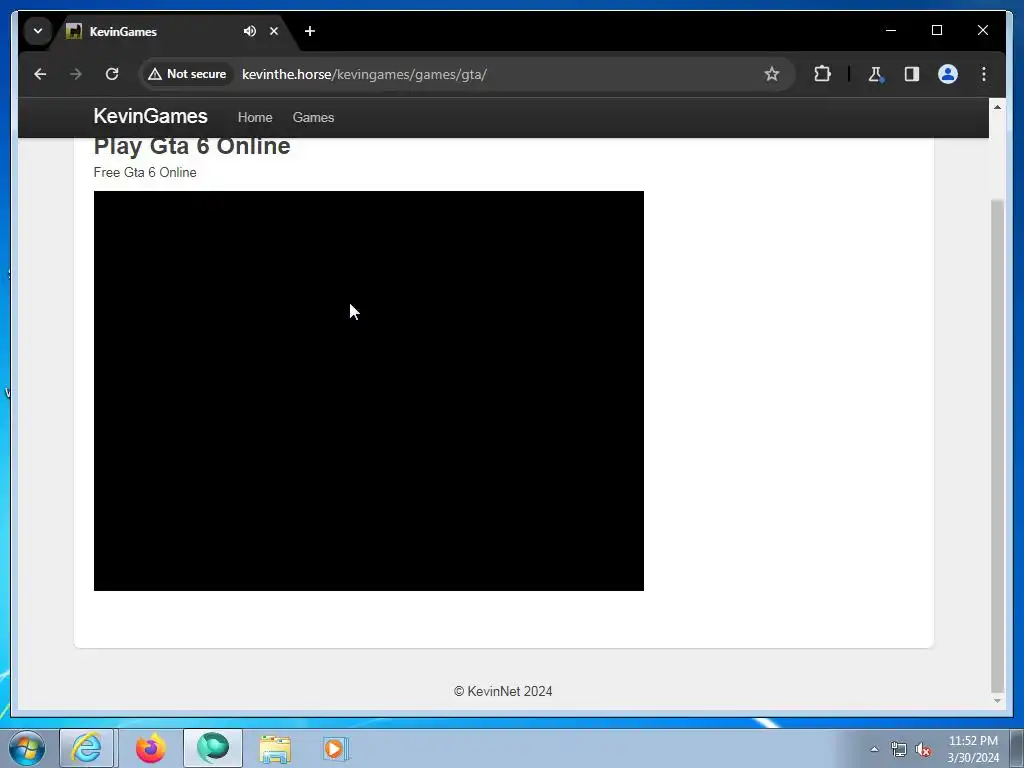Screen dimensions: 1024x768
Task: Click the © KevinNet 2024 footer
Action: [x=503, y=691]
